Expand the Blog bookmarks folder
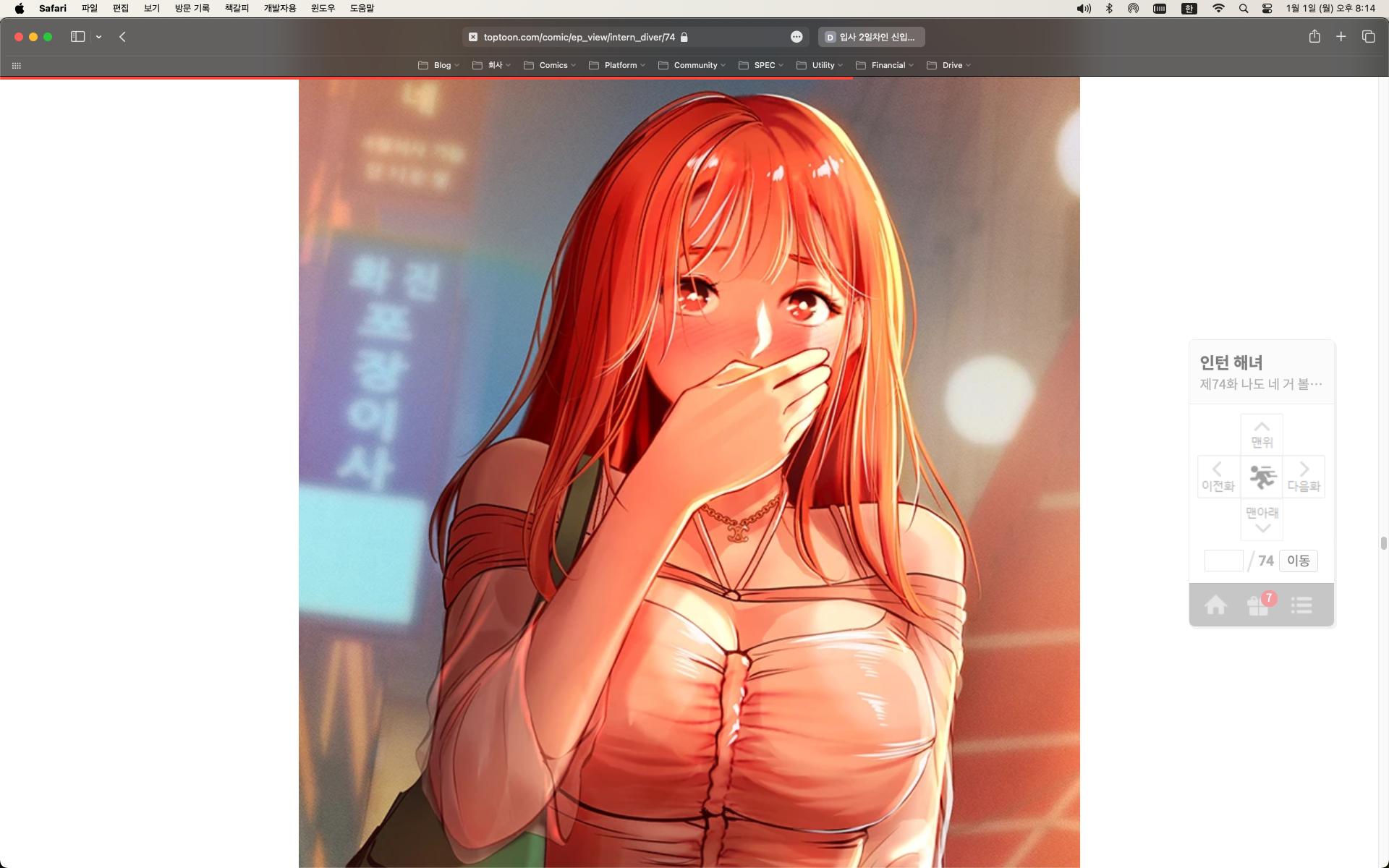Screen dimensions: 1389x868 coord(438,65)
